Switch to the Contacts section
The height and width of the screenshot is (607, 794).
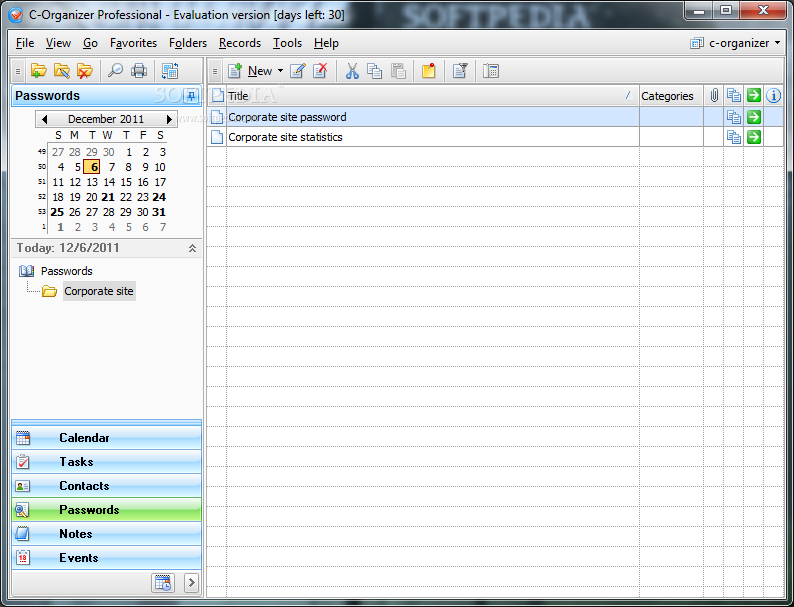[106, 485]
